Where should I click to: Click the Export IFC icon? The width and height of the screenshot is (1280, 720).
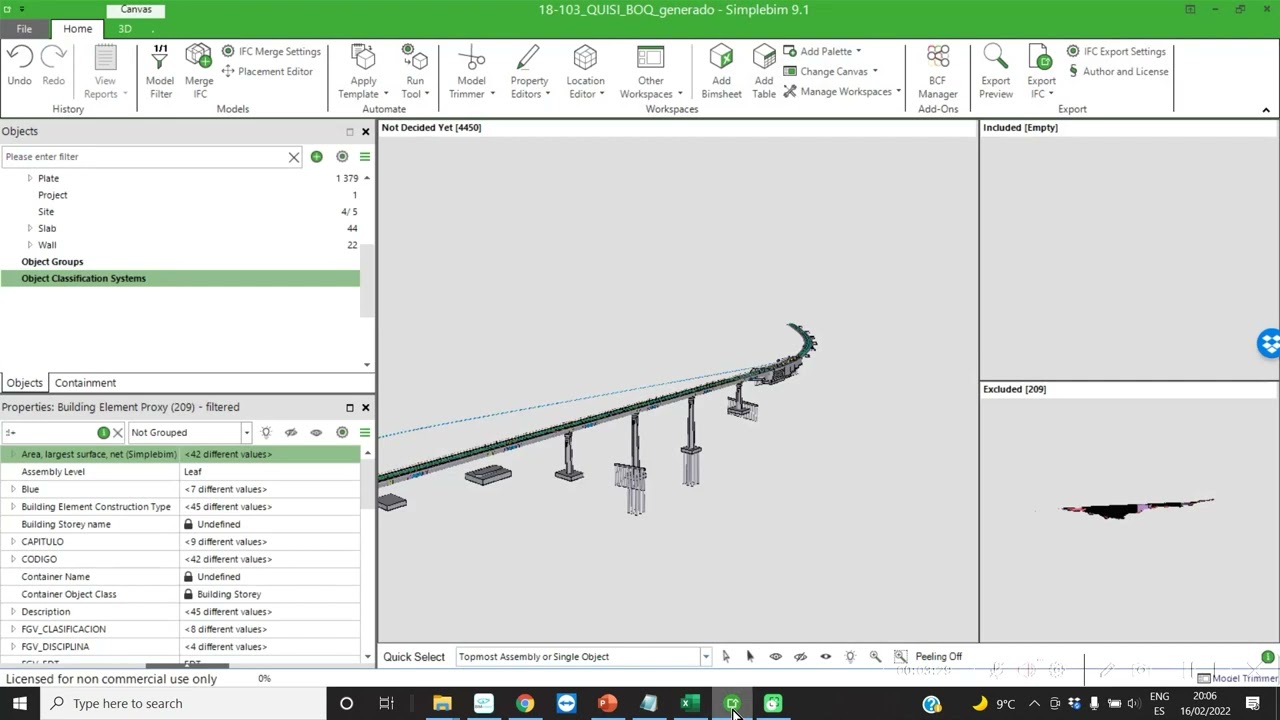pos(1041,58)
